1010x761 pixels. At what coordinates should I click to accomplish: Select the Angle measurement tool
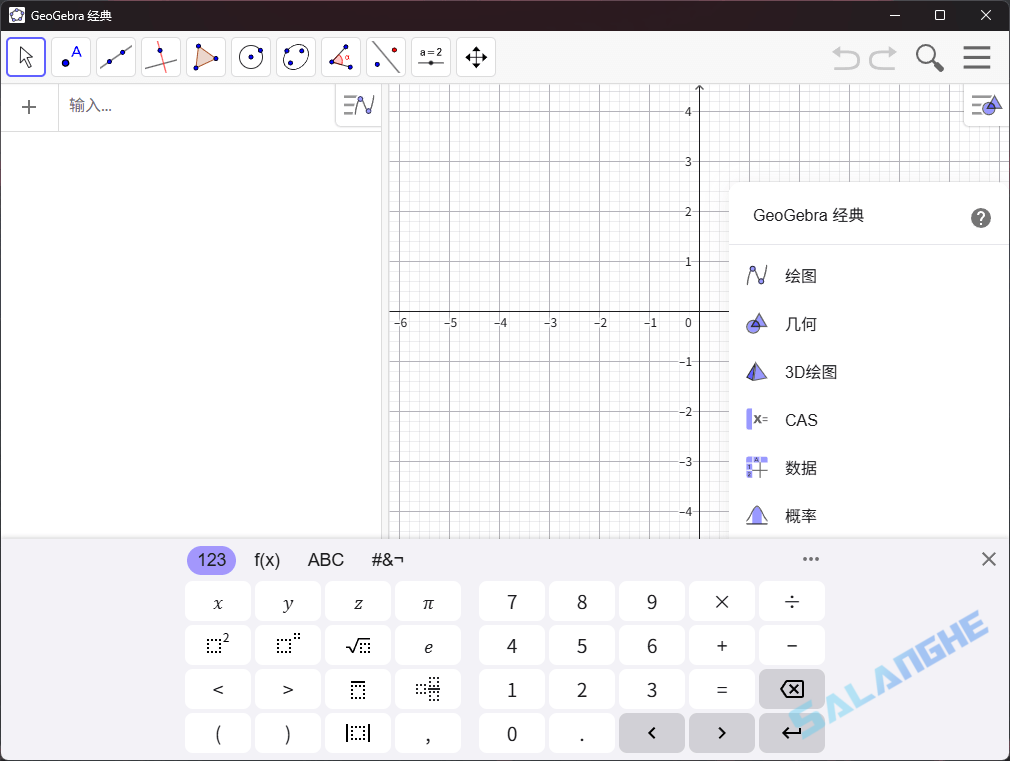click(x=341, y=57)
